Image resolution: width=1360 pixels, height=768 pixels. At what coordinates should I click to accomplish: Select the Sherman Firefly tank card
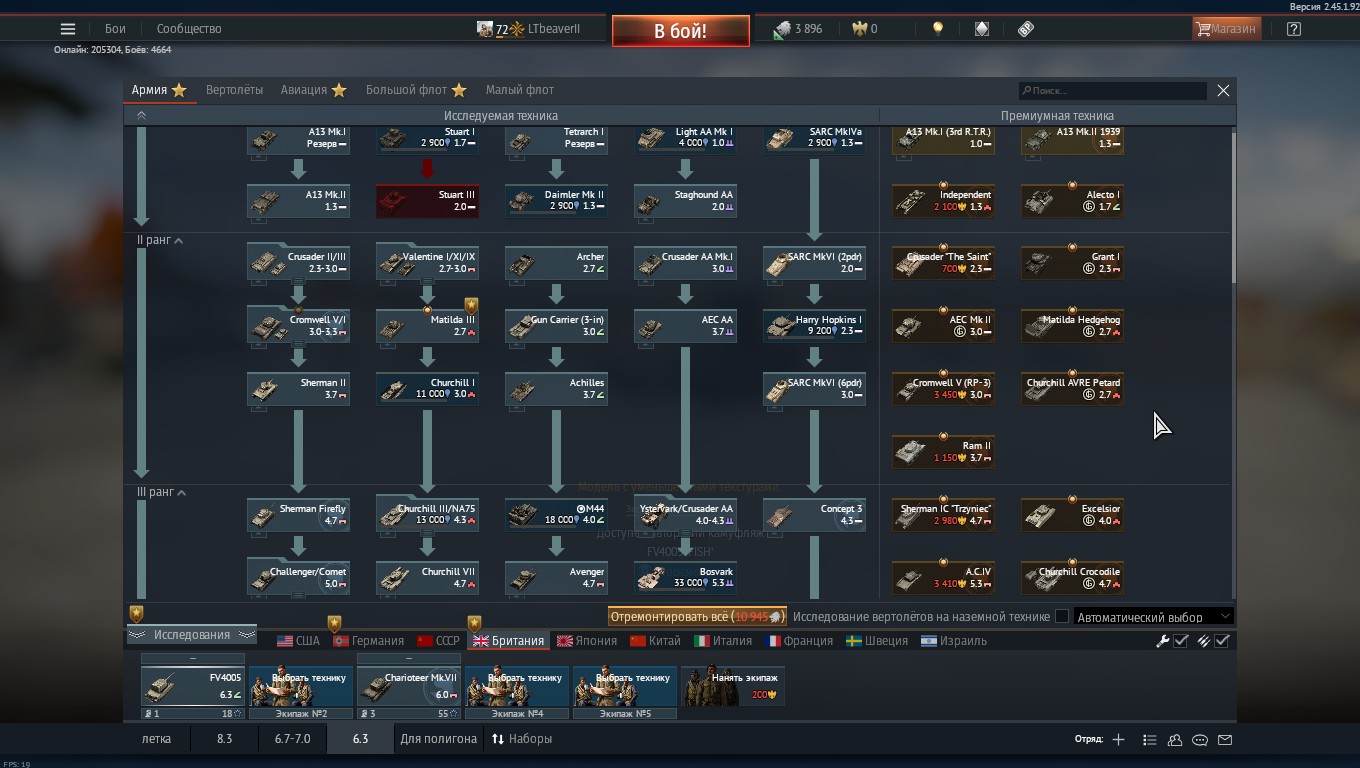point(298,515)
